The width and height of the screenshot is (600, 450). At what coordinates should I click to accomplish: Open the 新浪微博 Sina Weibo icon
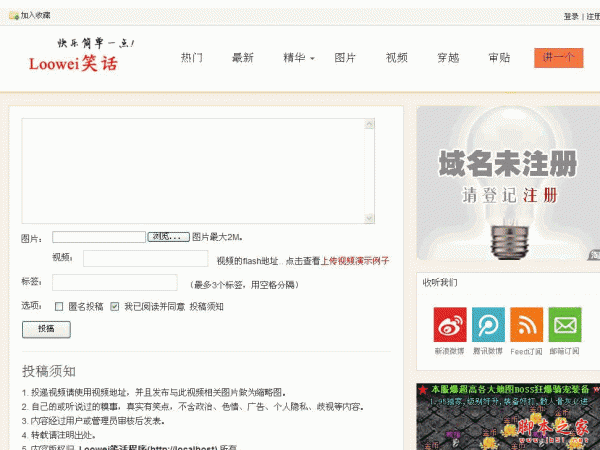[x=450, y=324]
